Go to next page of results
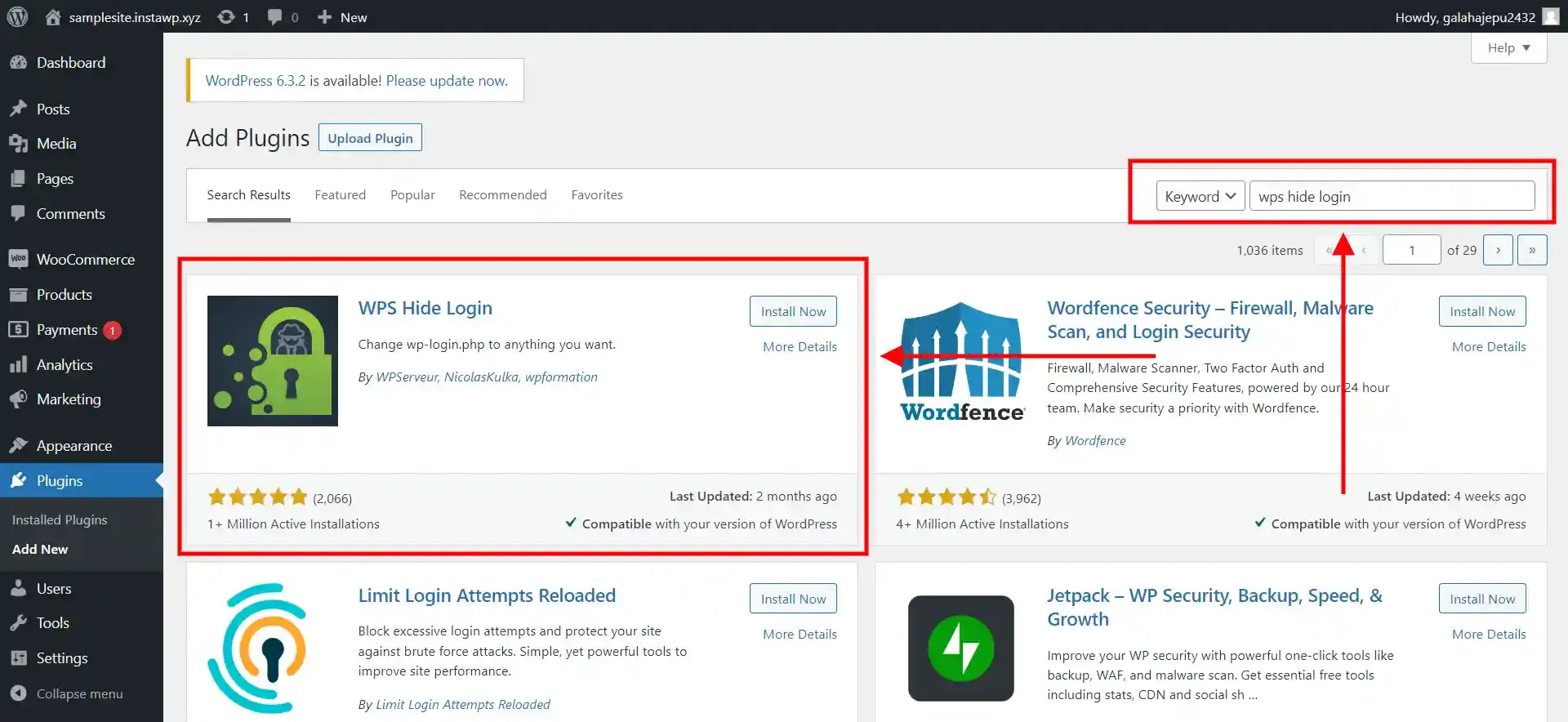The height and width of the screenshot is (722, 1568). click(1498, 250)
